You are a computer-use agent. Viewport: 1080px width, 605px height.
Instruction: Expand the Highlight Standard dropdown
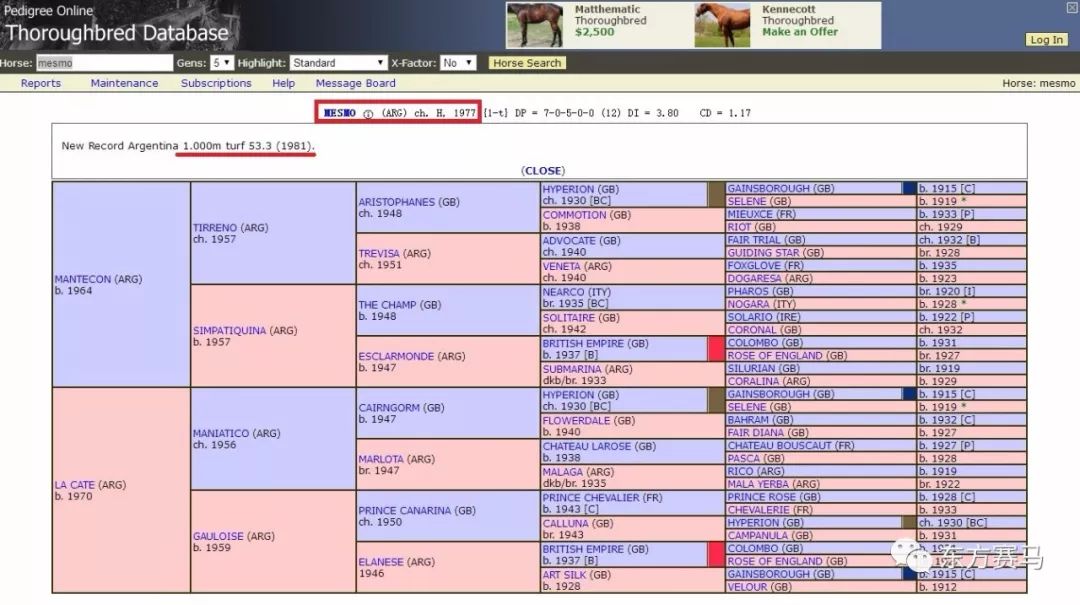click(338, 63)
